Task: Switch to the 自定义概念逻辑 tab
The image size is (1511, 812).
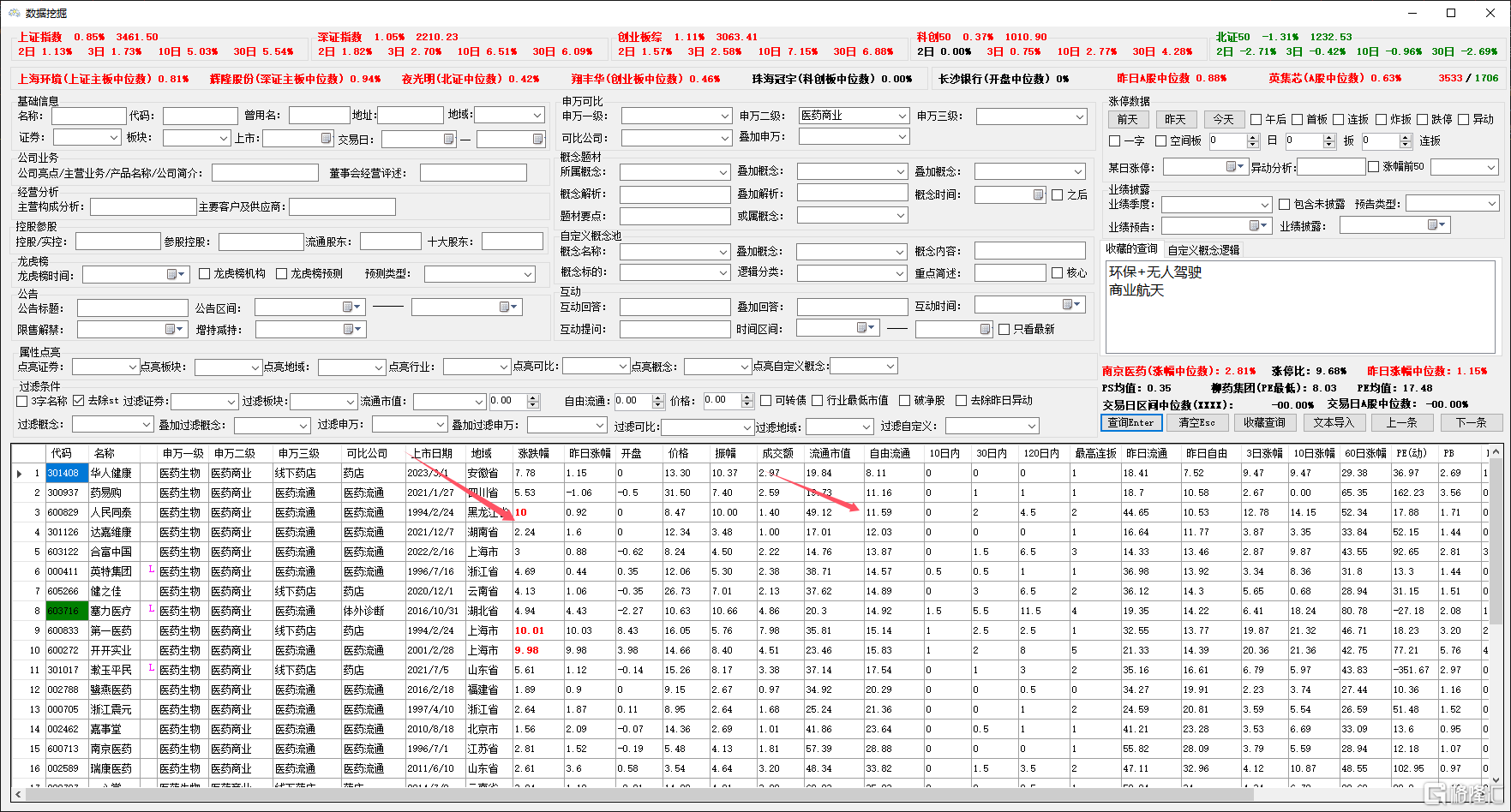Action: point(1203,250)
